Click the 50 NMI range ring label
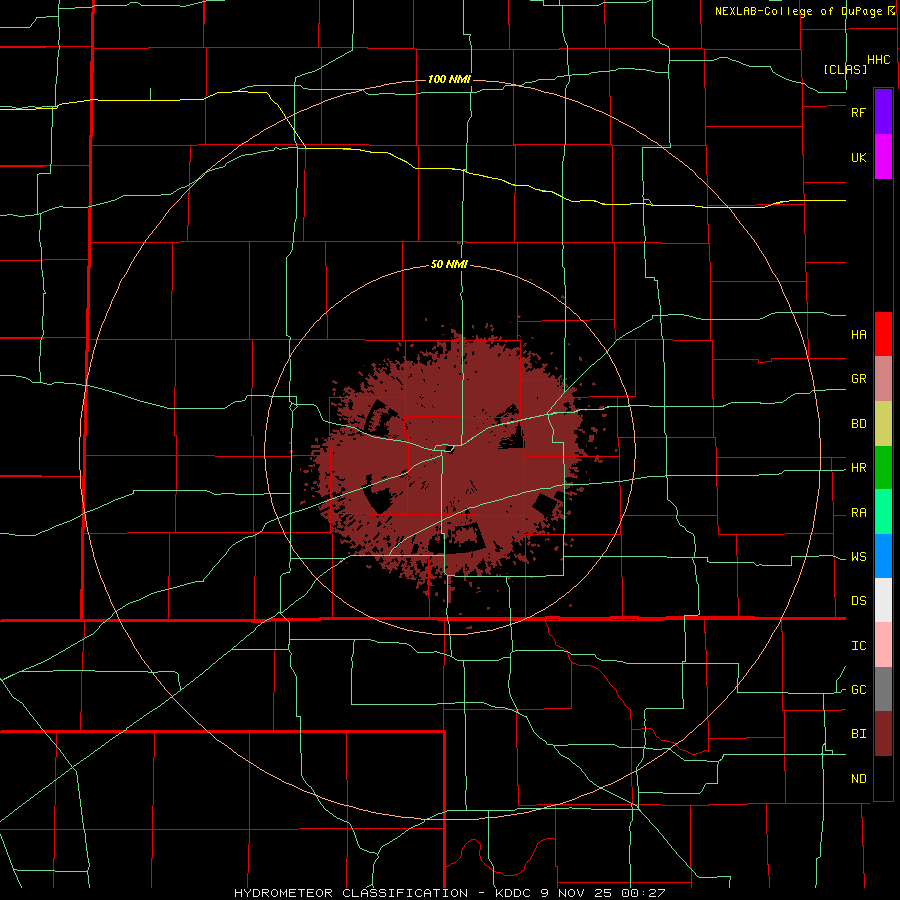The height and width of the screenshot is (900, 900). coord(449,264)
